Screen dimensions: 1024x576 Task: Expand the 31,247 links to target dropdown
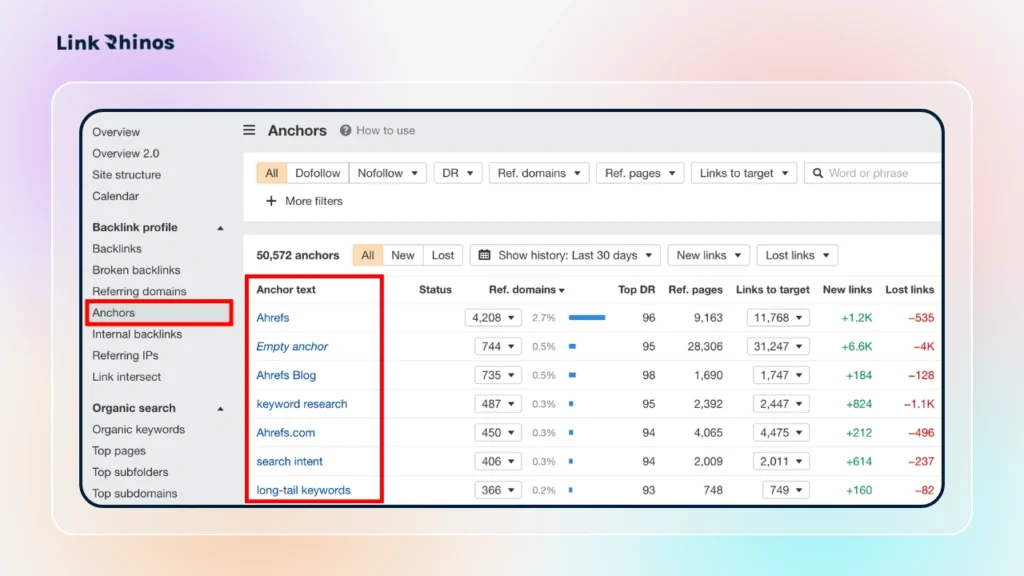pos(778,347)
